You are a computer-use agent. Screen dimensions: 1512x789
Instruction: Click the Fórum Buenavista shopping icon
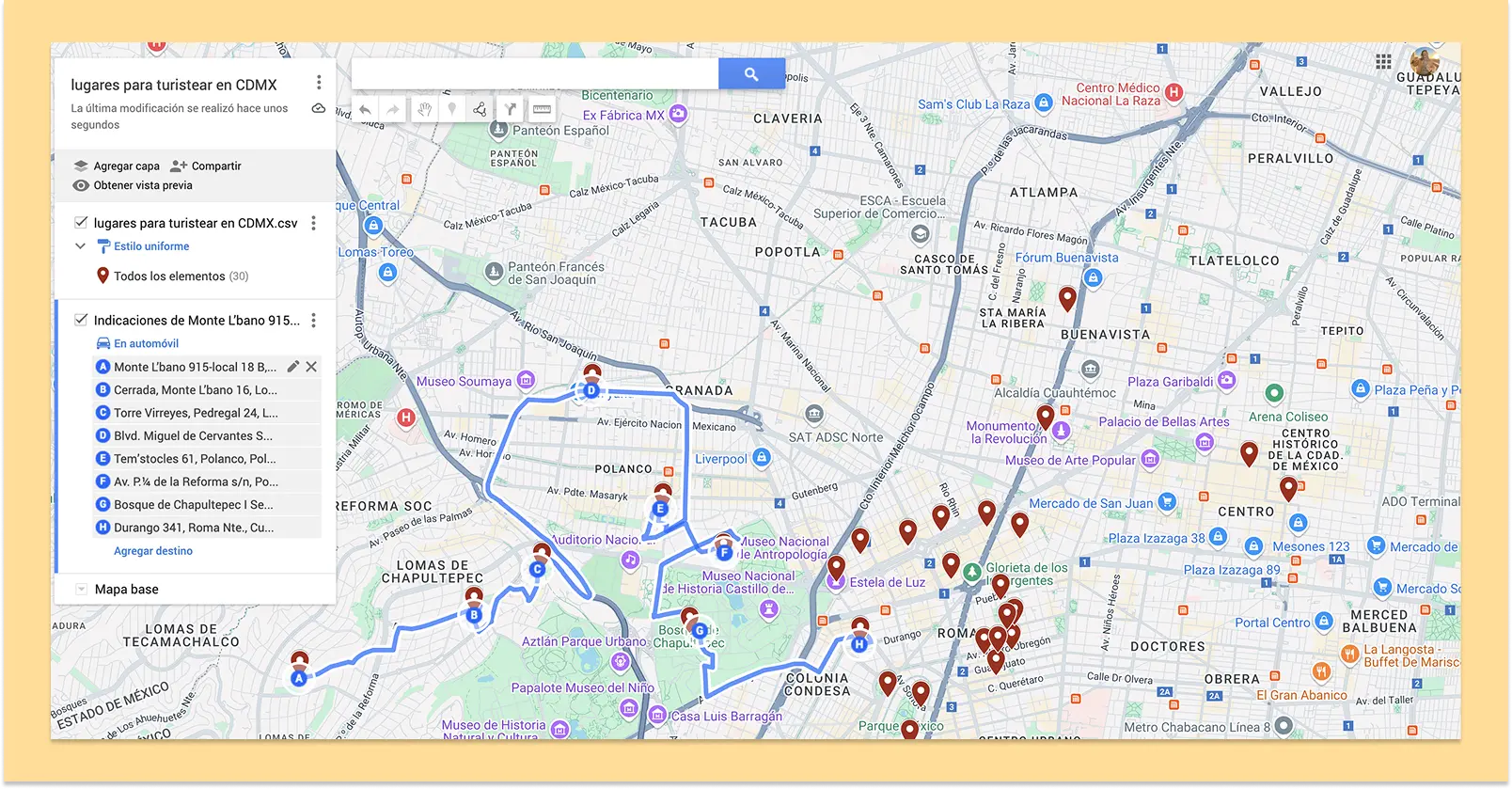[1092, 278]
